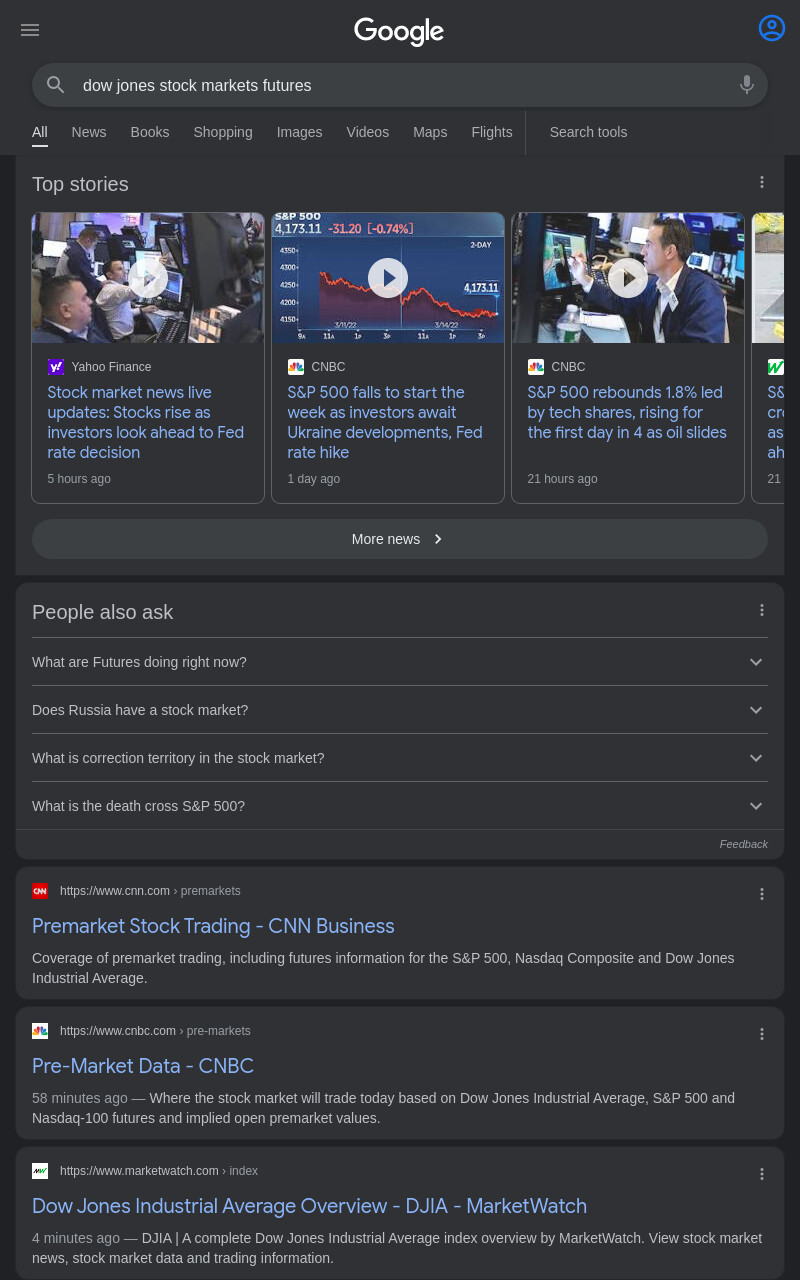Expand 'What is correction territory' question
The width and height of the screenshot is (800, 1280).
coord(400,758)
